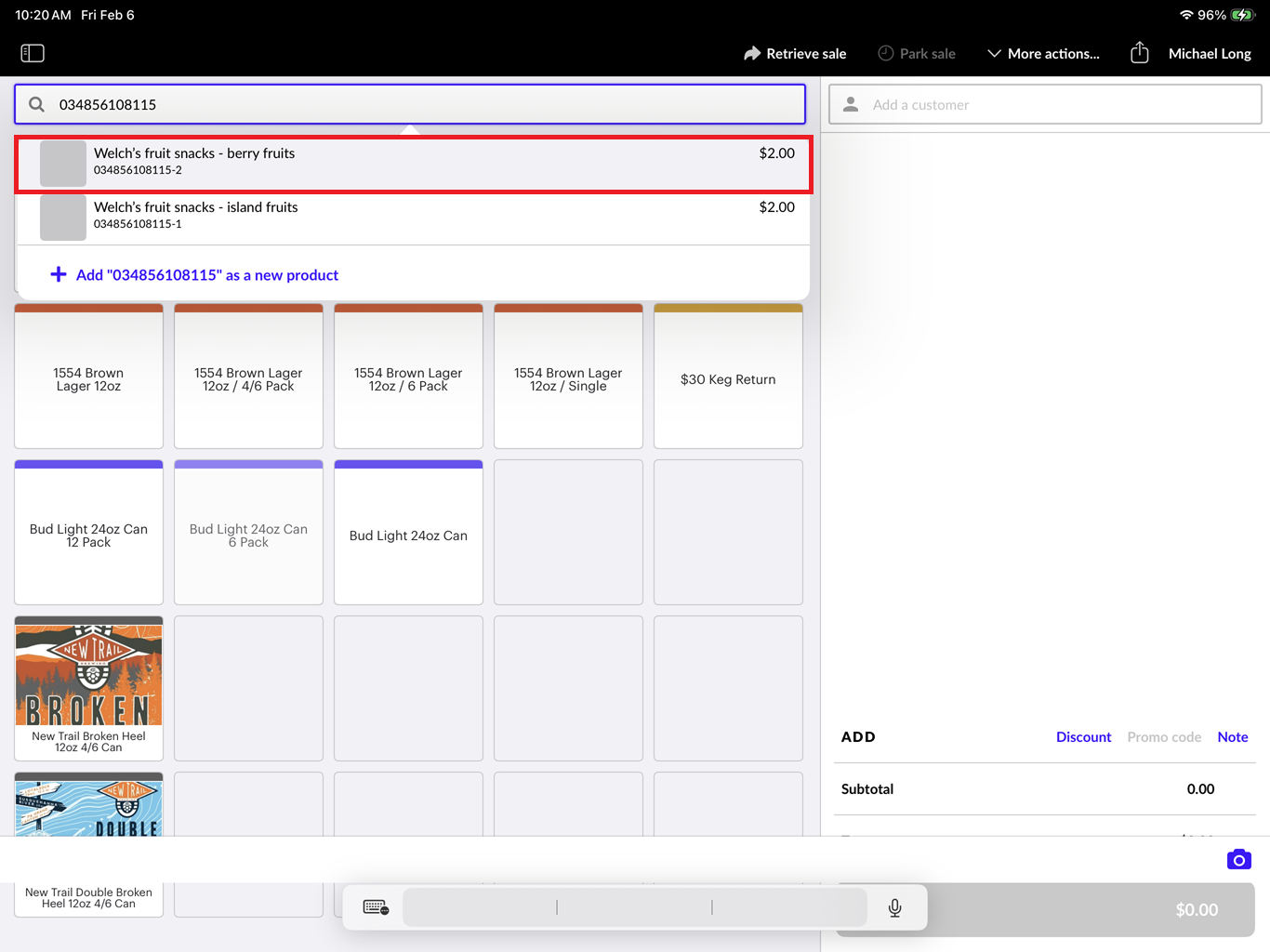Add Bud Light 24oz Can 12 Pack

coord(88,533)
